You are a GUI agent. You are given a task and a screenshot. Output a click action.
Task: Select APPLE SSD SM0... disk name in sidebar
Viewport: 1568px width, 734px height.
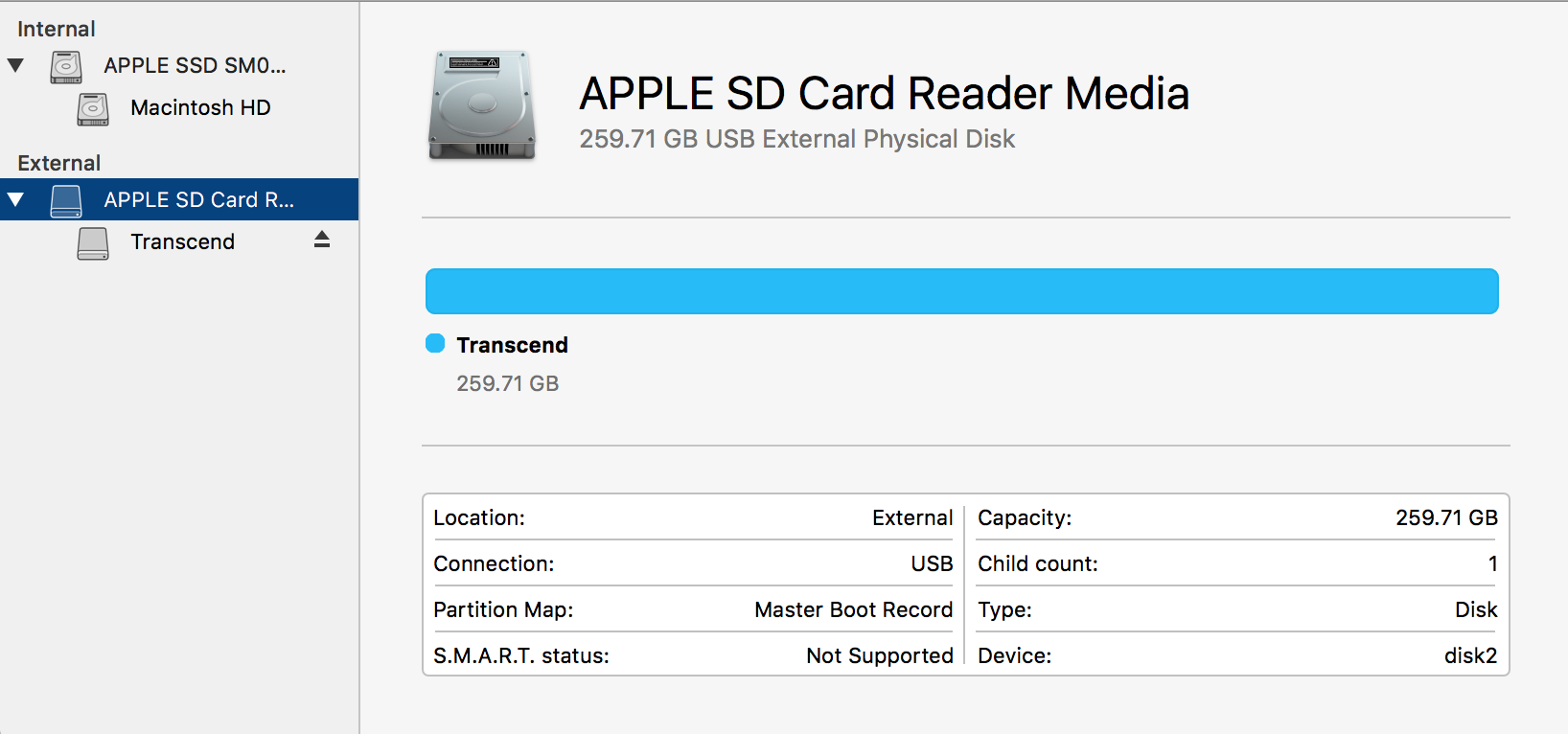click(195, 65)
